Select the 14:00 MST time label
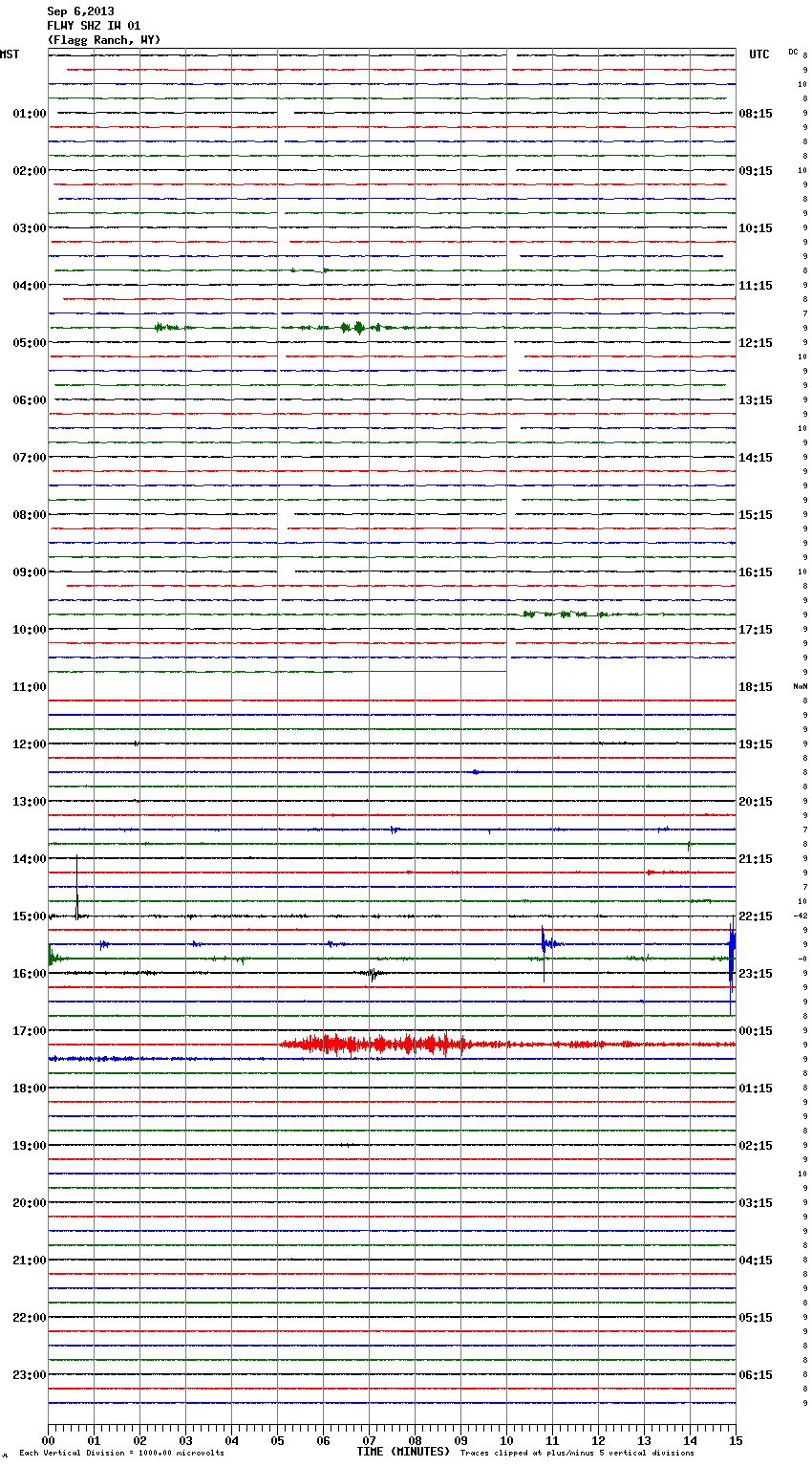Image resolution: width=812 pixels, height=1466 pixels. [30, 859]
